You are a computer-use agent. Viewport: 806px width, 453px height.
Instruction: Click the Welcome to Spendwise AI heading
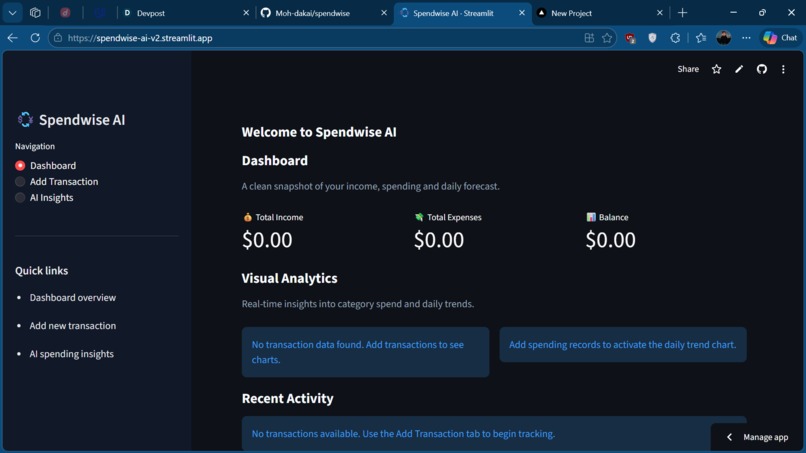(319, 132)
